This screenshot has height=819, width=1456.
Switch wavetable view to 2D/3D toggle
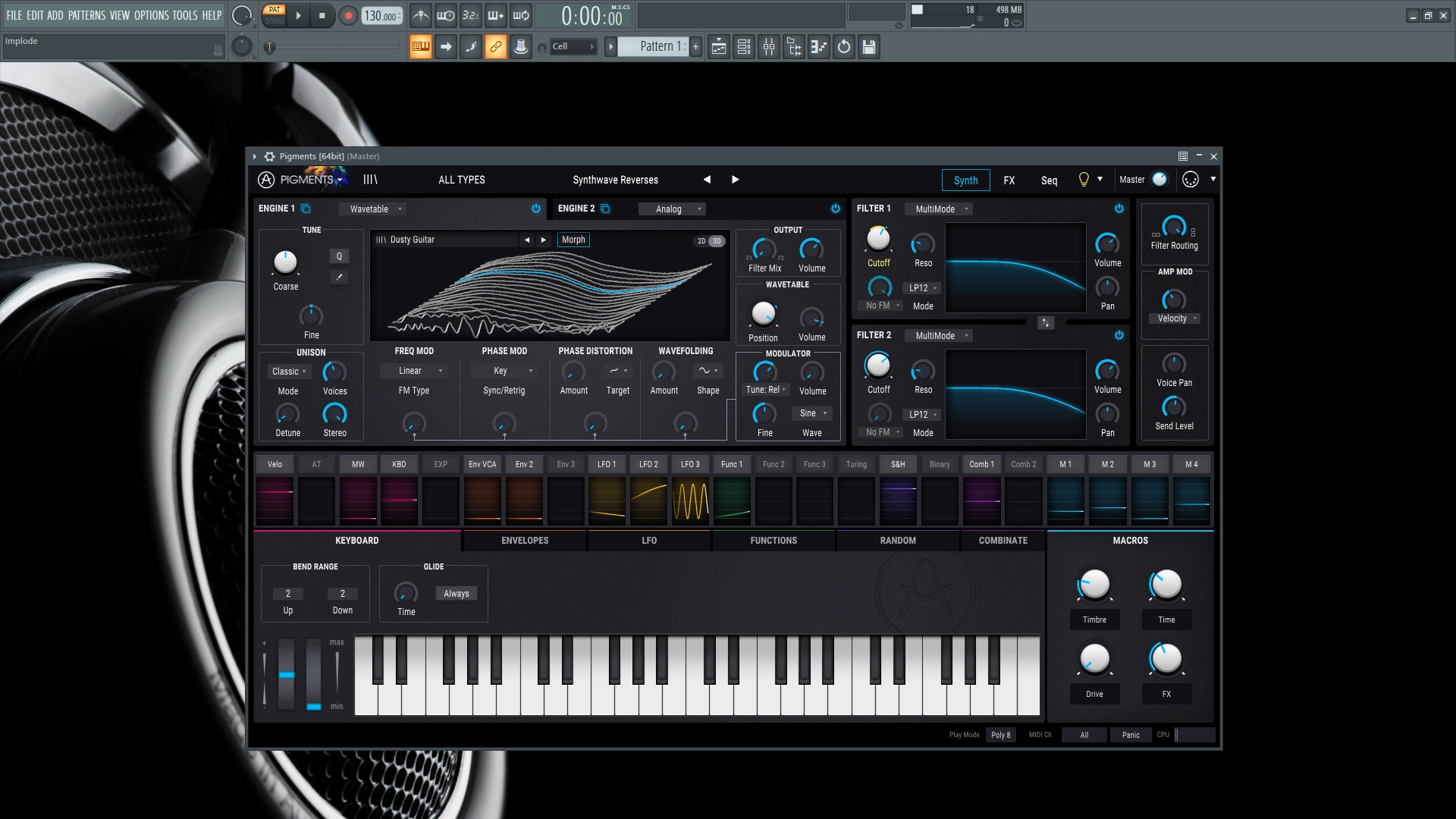point(709,241)
